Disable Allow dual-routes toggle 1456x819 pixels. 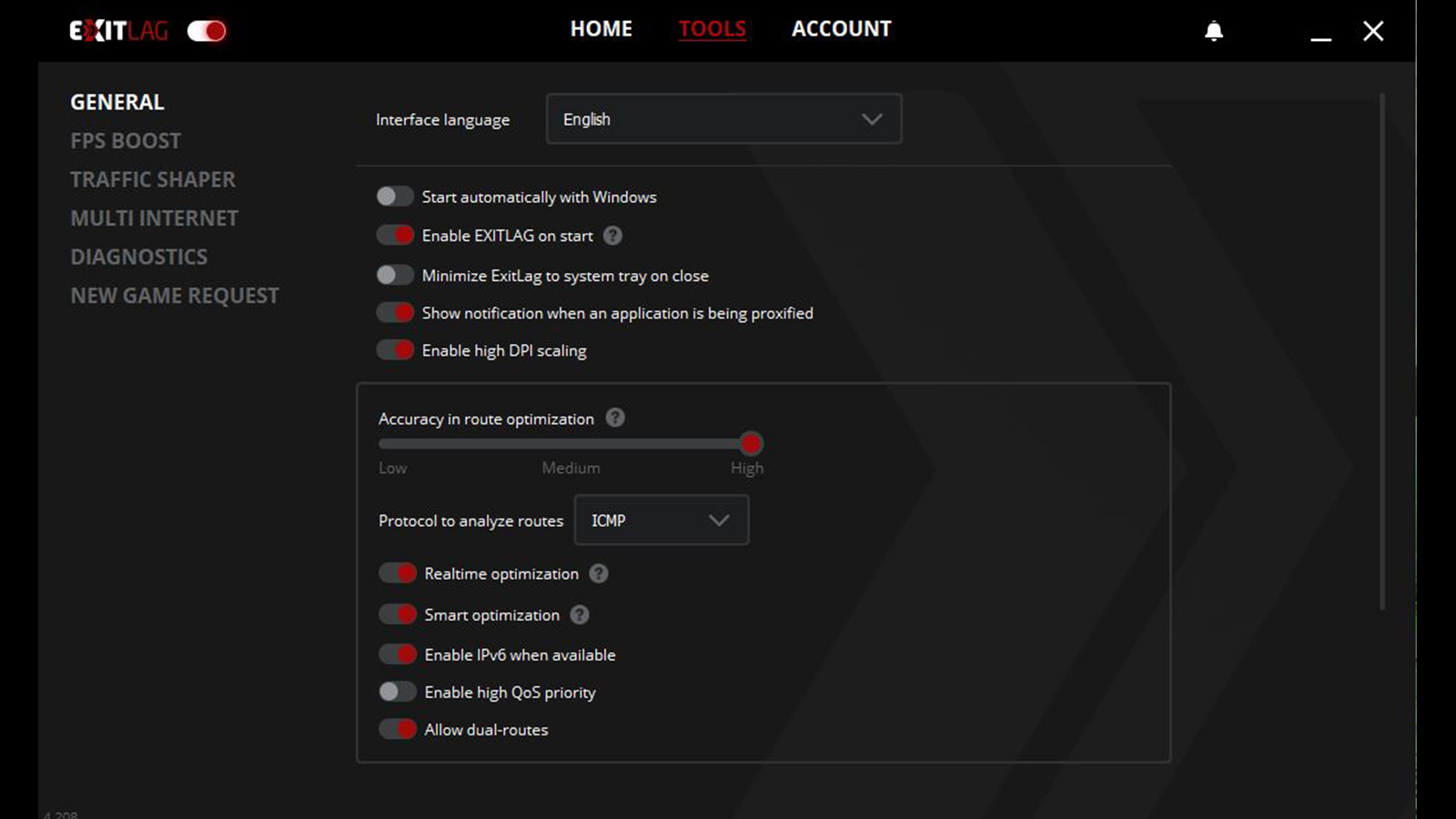pyautogui.click(x=397, y=729)
